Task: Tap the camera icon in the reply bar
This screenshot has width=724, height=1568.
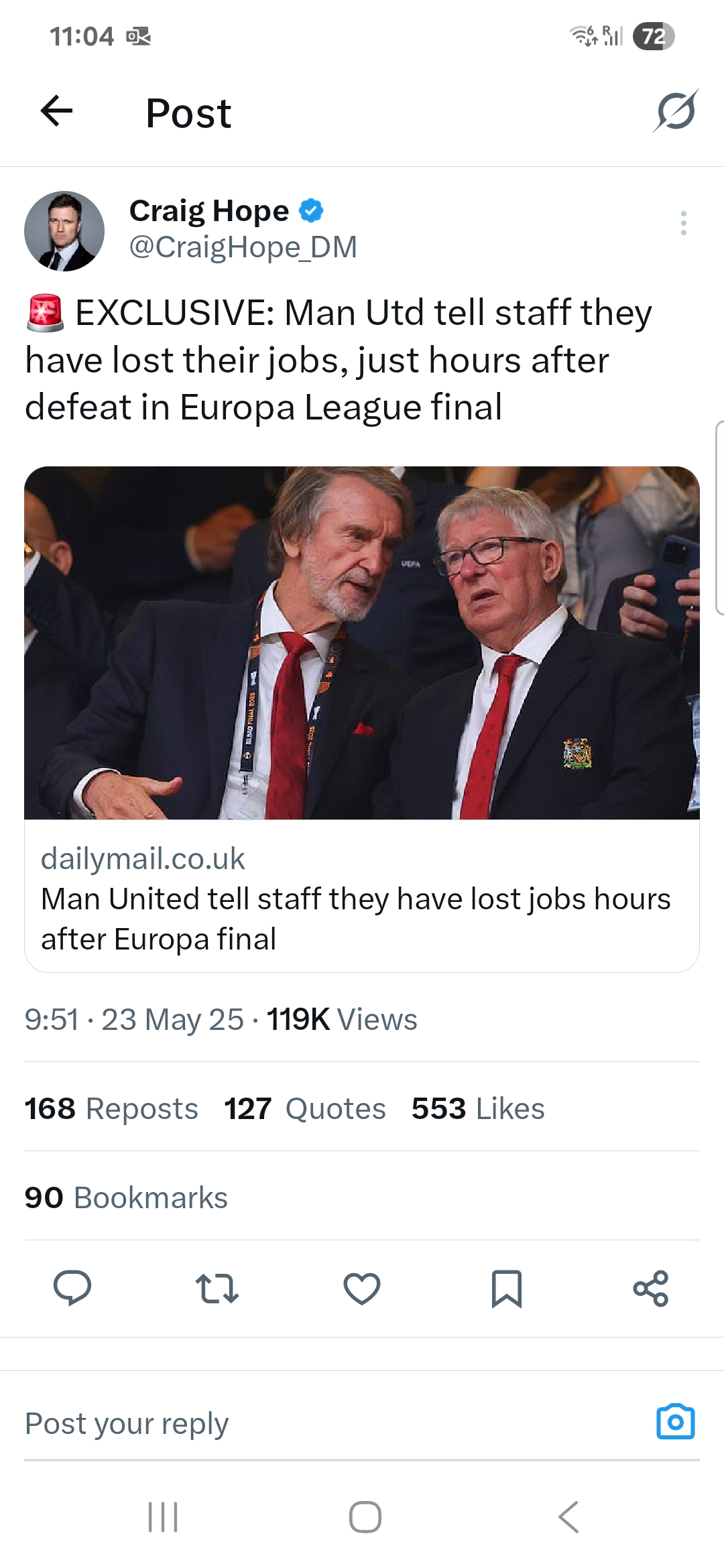Action: pyautogui.click(x=676, y=1421)
